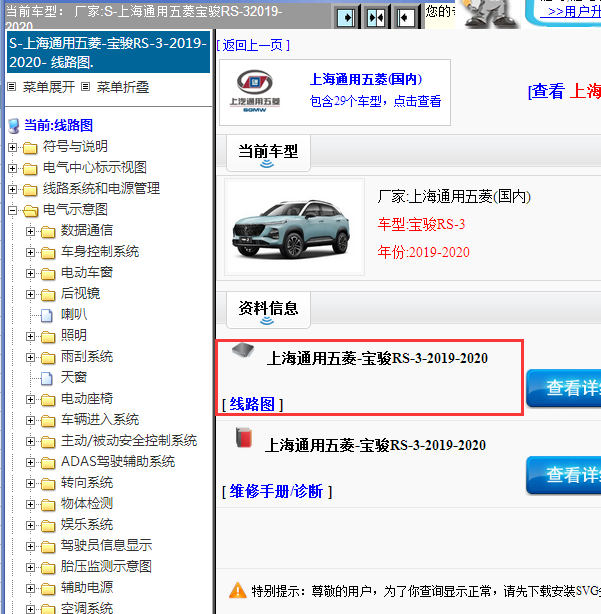Click the SGMW brand logo
Screen dimensions: 601x614
point(254,91)
